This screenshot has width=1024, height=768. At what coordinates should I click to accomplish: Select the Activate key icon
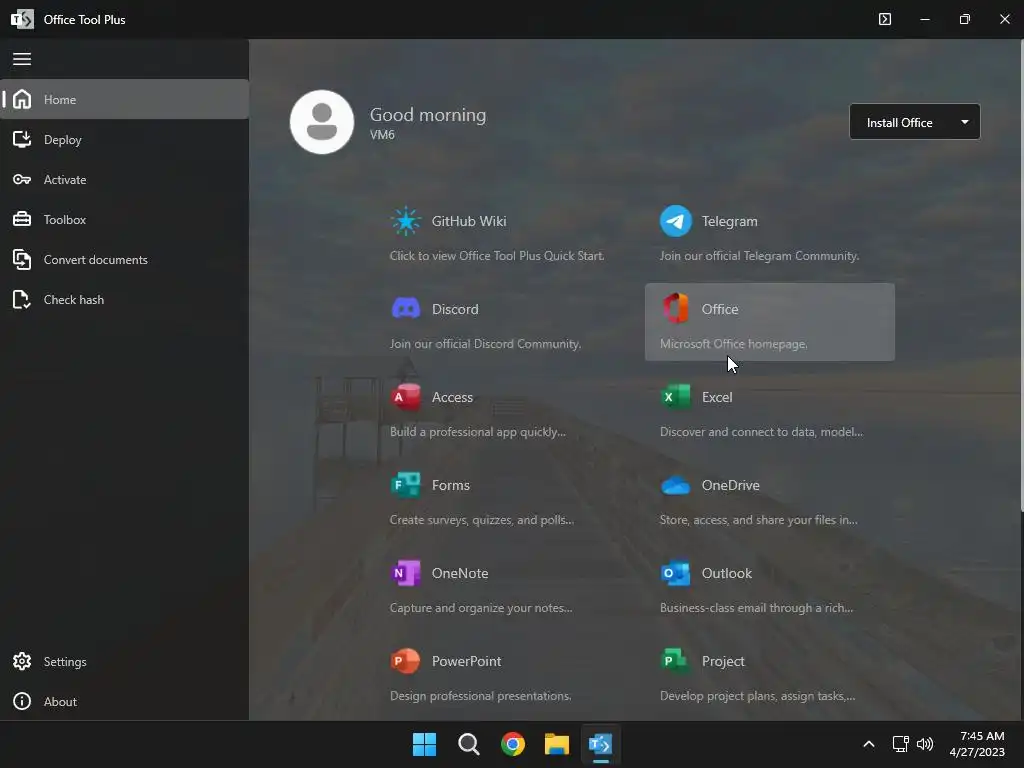click(22, 180)
